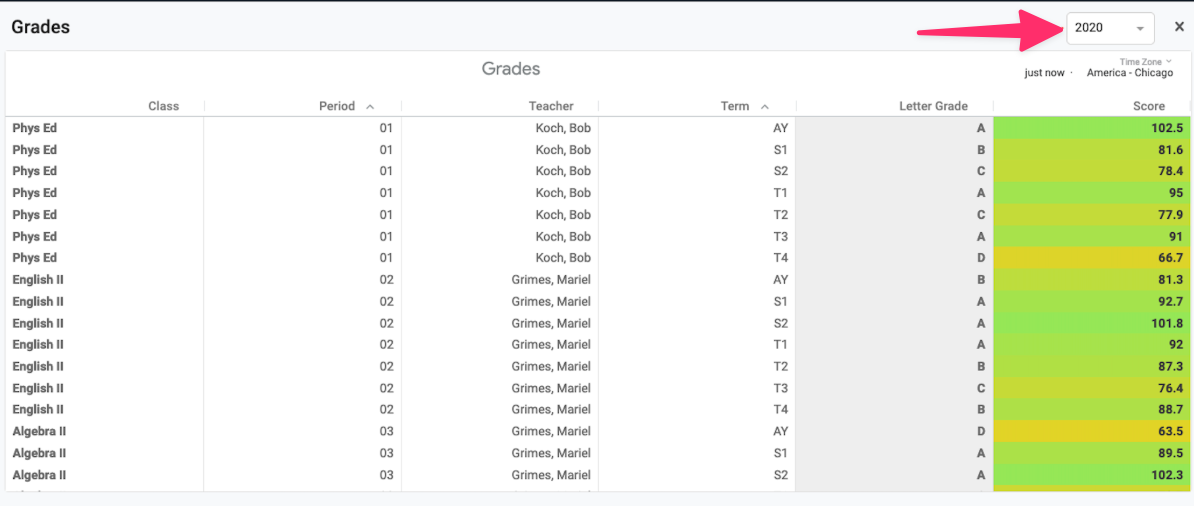Viewport: 1194px width, 506px height.
Task: Click the Grades table title
Action: click(x=511, y=69)
